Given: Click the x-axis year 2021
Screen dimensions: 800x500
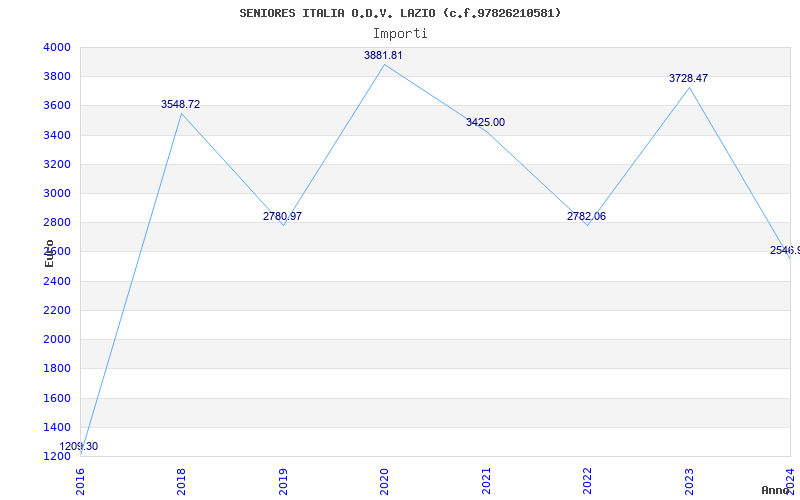Looking at the screenshot, I should [486, 482].
